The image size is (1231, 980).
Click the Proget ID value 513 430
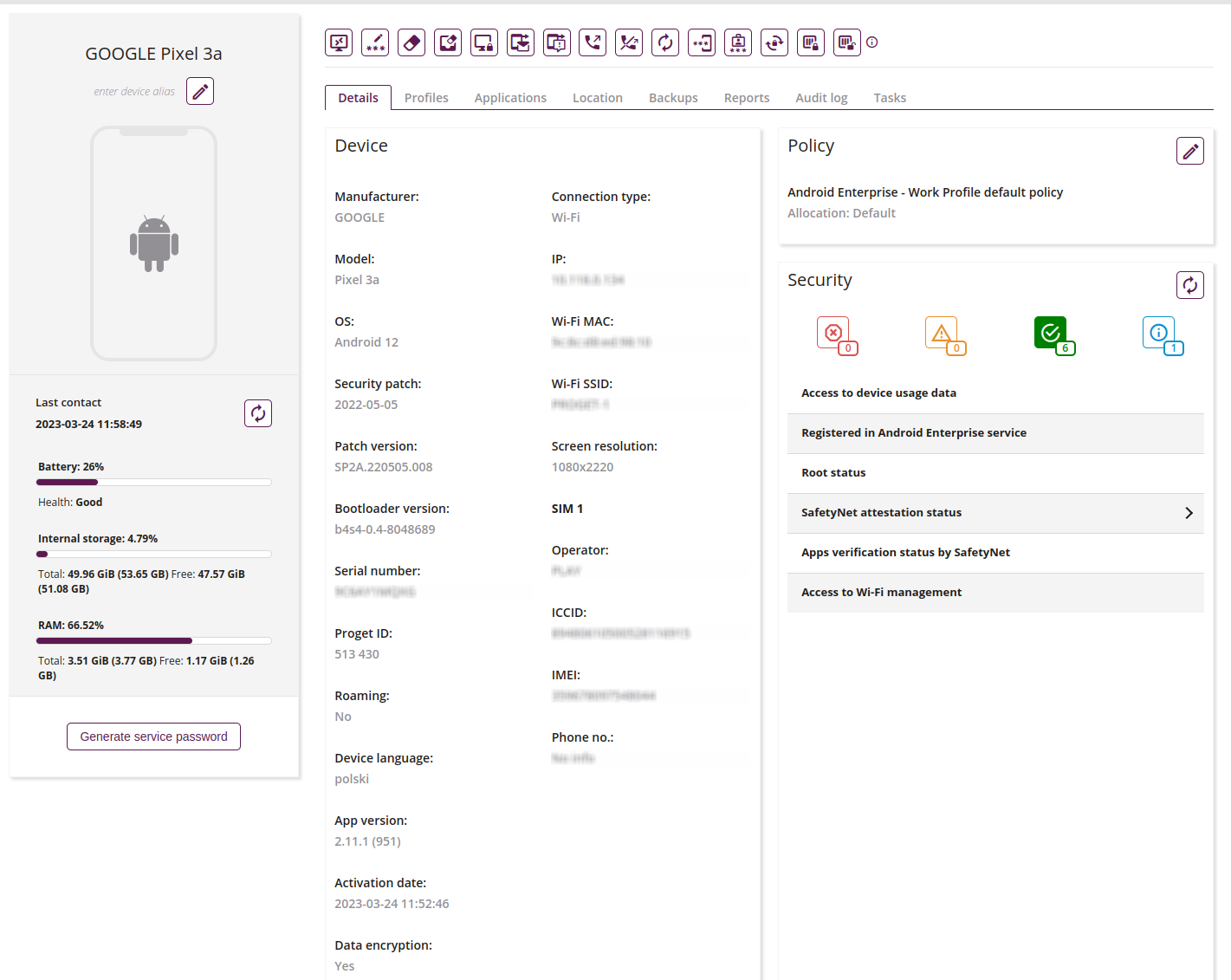357,654
